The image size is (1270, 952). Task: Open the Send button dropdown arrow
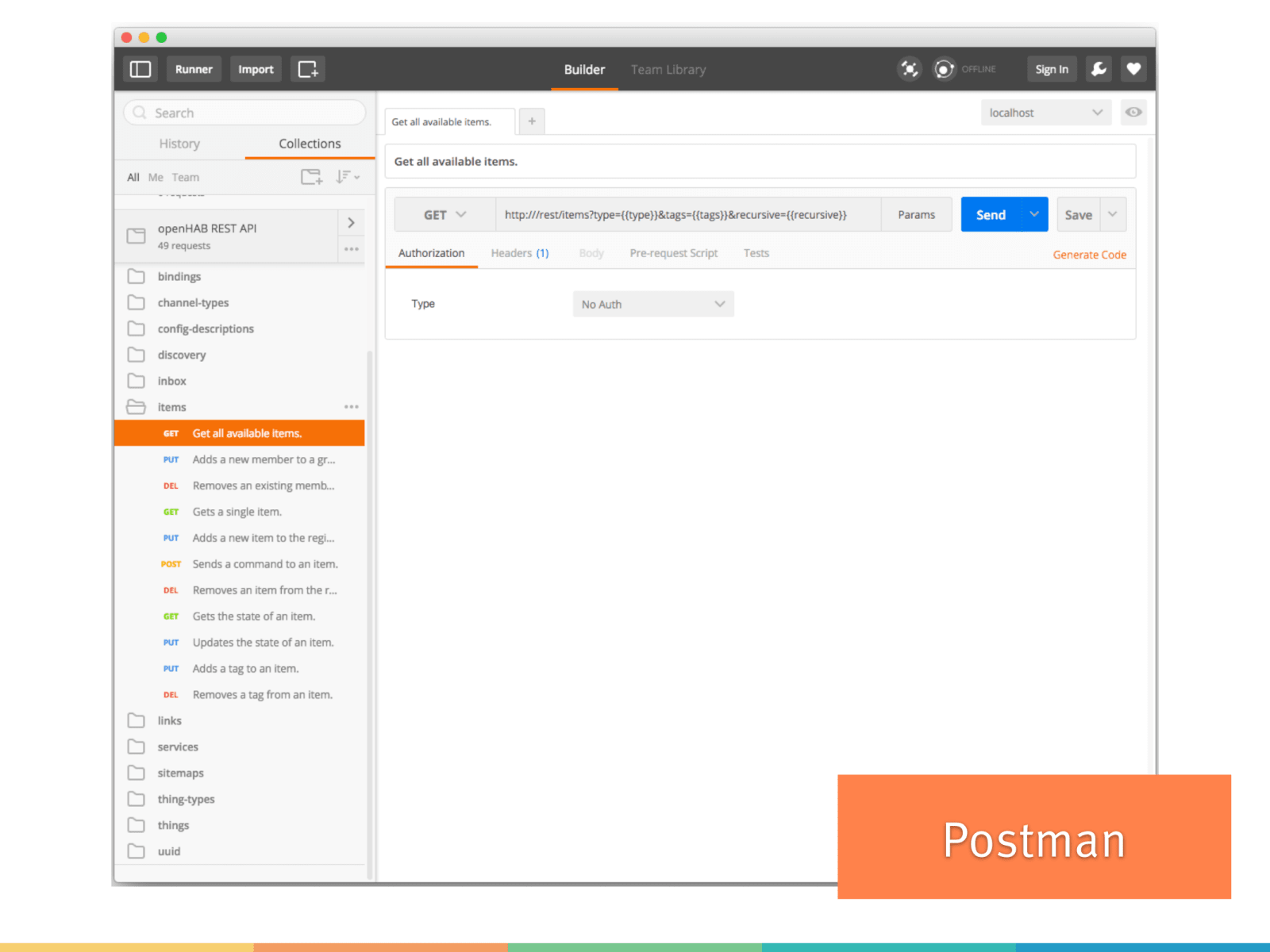point(1034,214)
